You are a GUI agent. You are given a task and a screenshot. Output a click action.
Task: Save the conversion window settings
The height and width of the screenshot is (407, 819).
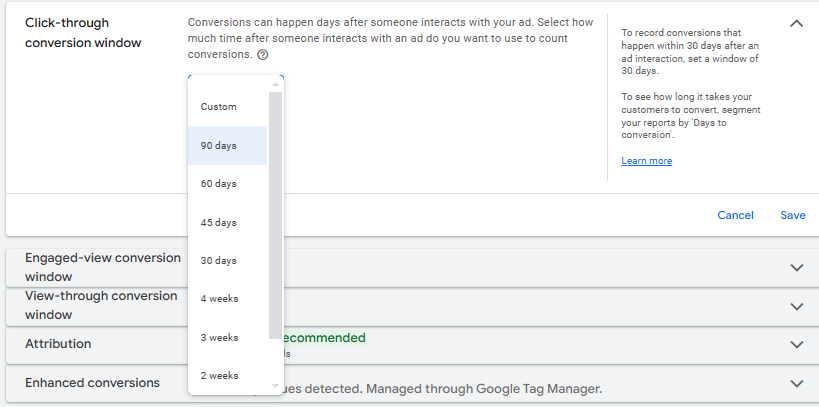pos(793,215)
